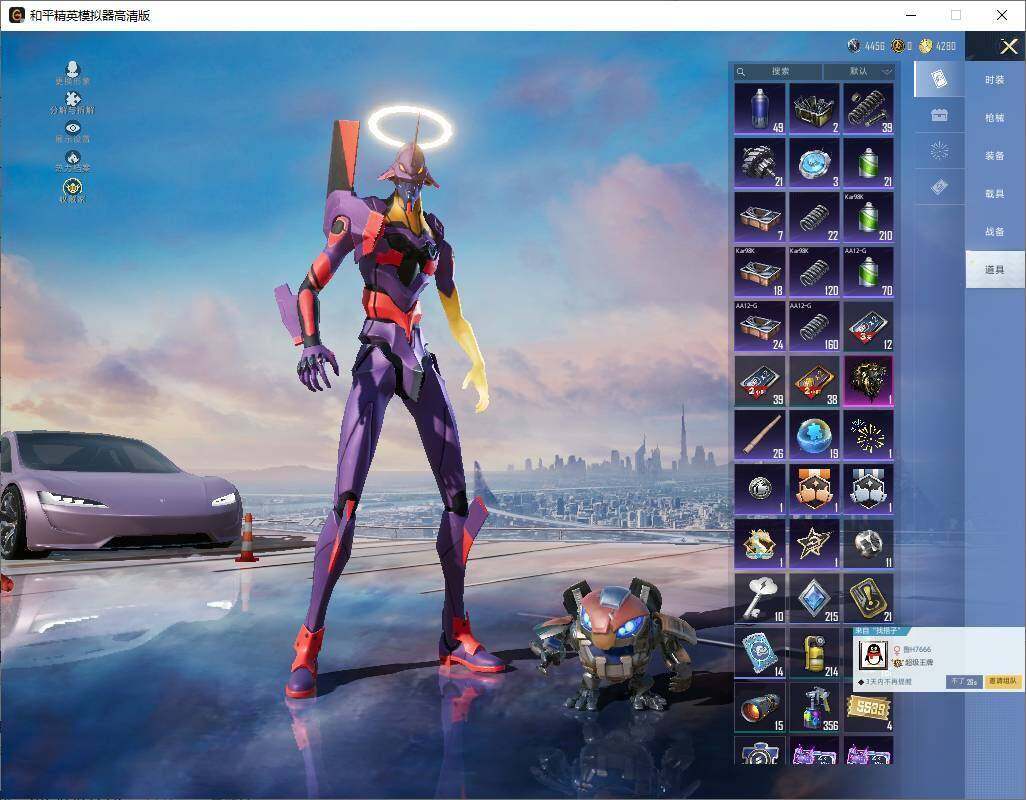Select the Kar98K spring item with count 120

click(814, 272)
